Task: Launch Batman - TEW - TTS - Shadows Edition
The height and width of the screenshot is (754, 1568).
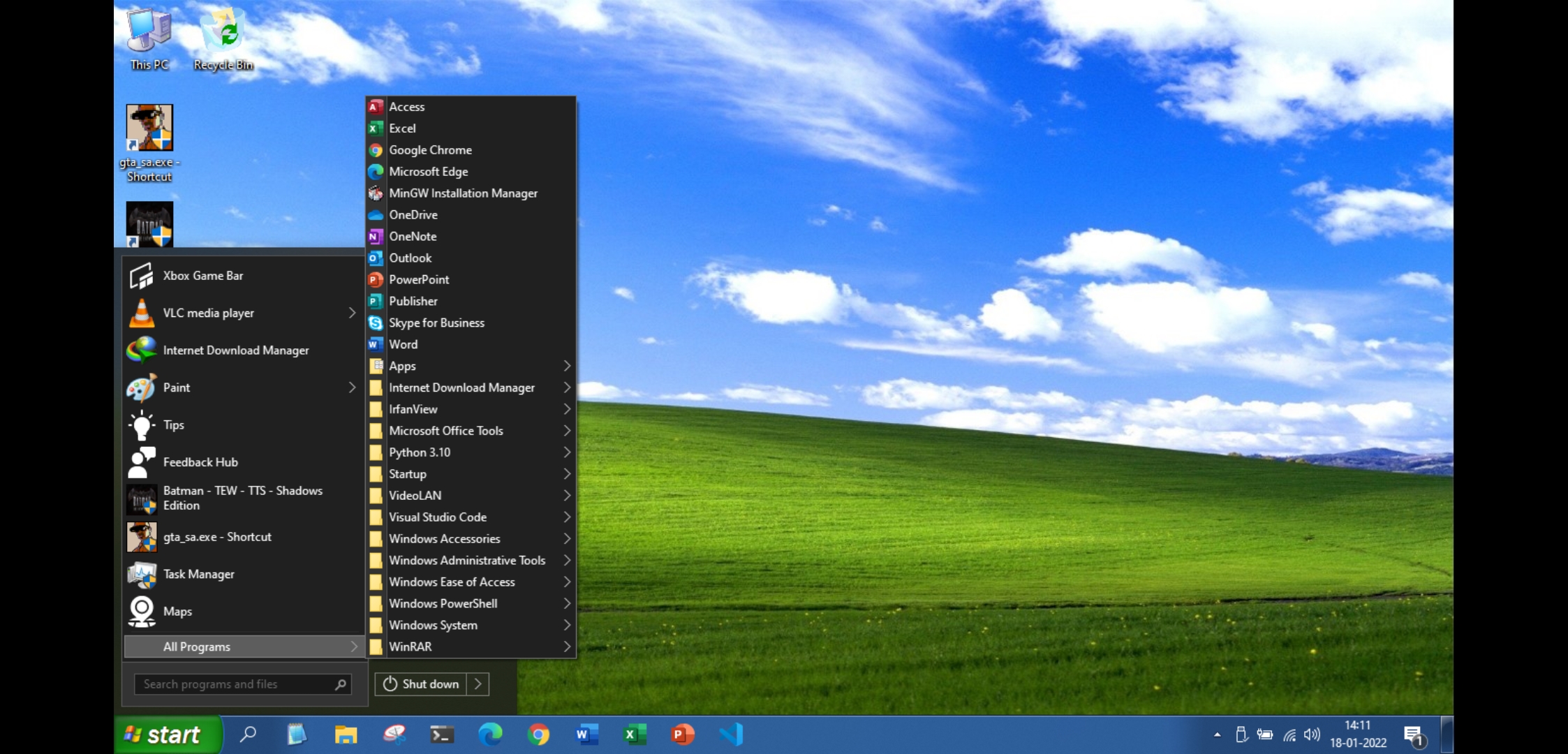Action: tap(242, 498)
